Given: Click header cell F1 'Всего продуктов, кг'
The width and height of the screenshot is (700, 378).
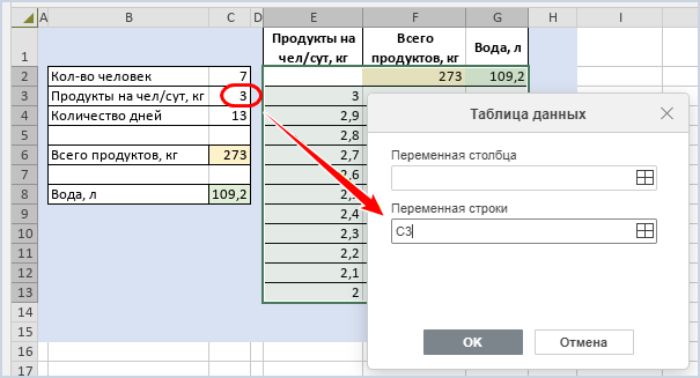Looking at the screenshot, I should click(x=414, y=47).
